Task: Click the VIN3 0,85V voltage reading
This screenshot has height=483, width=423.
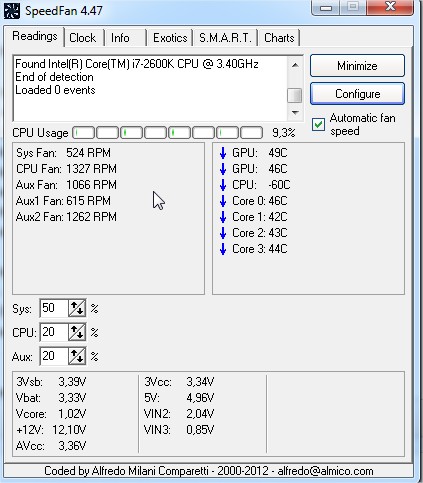Action: click(x=179, y=430)
